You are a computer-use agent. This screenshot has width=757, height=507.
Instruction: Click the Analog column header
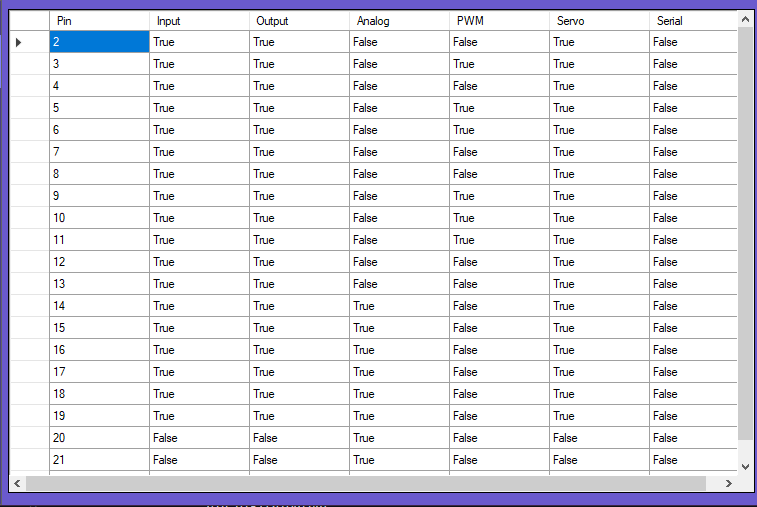(x=399, y=21)
